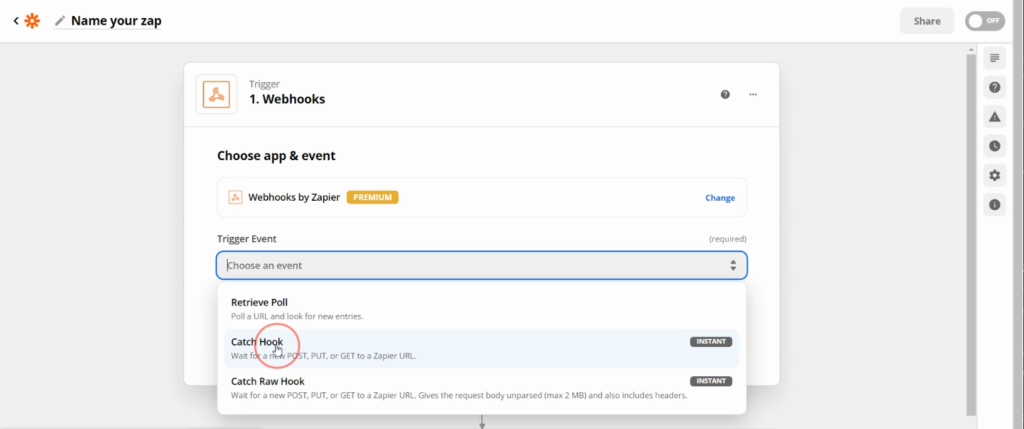Click the 'Choose app & event' heading
Screen dimensions: 1024x429
click(x=276, y=156)
